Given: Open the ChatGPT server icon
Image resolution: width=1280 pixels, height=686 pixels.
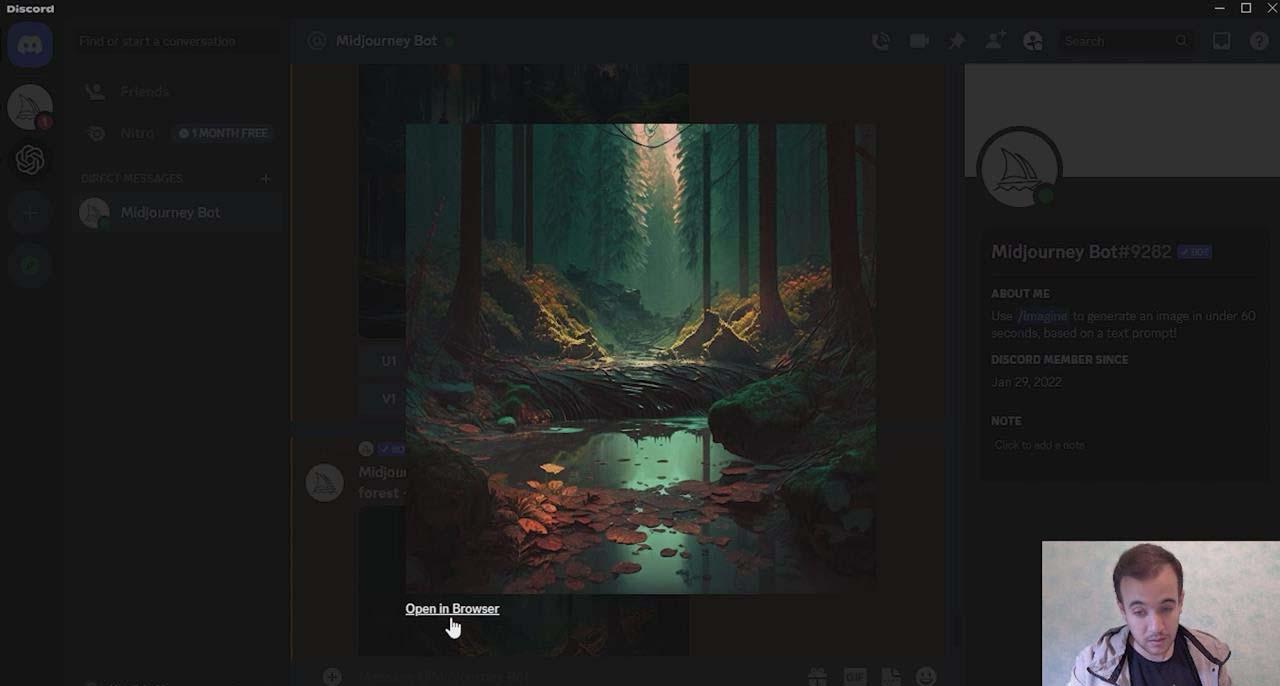Looking at the screenshot, I should click(x=29, y=159).
